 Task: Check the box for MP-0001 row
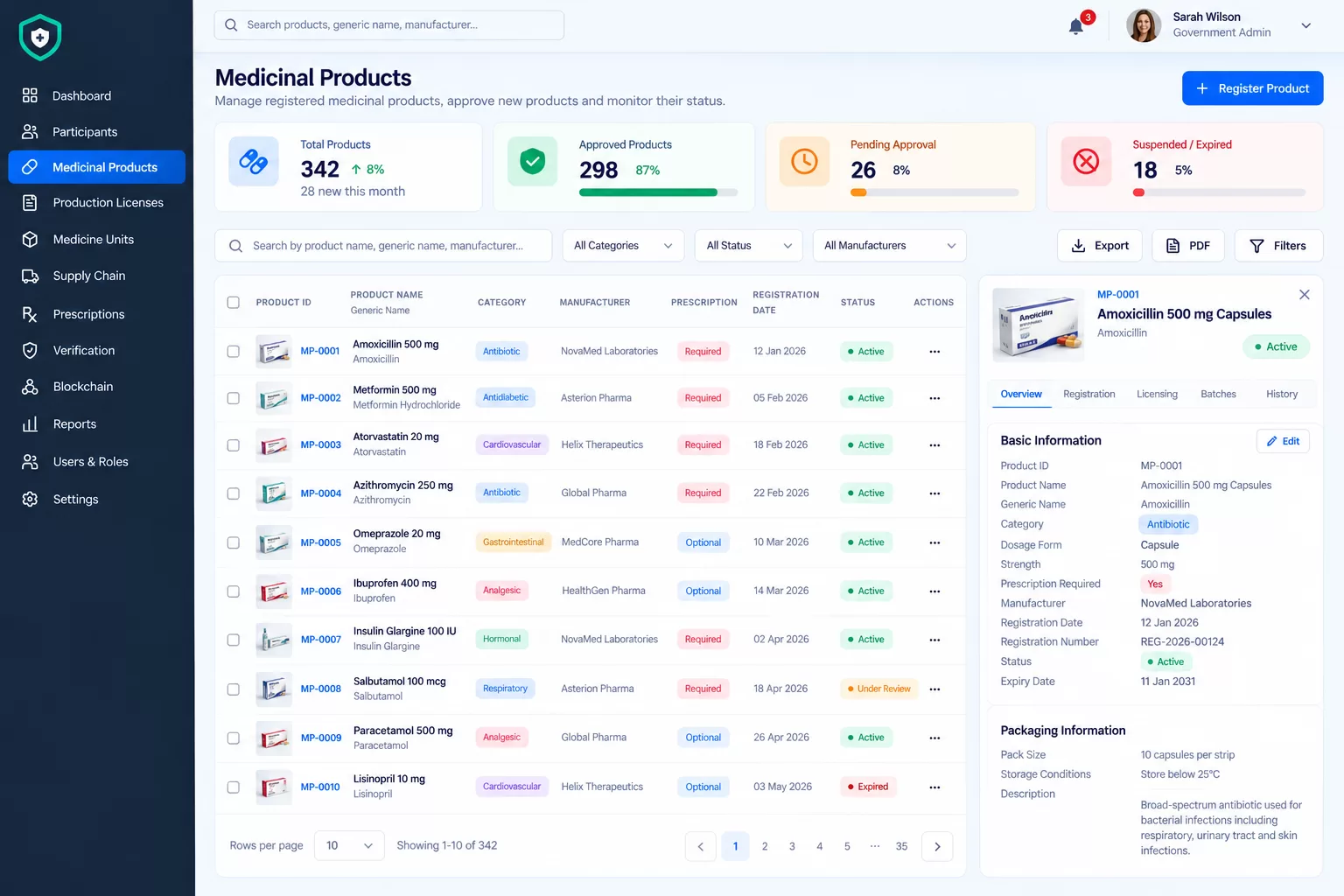point(234,352)
